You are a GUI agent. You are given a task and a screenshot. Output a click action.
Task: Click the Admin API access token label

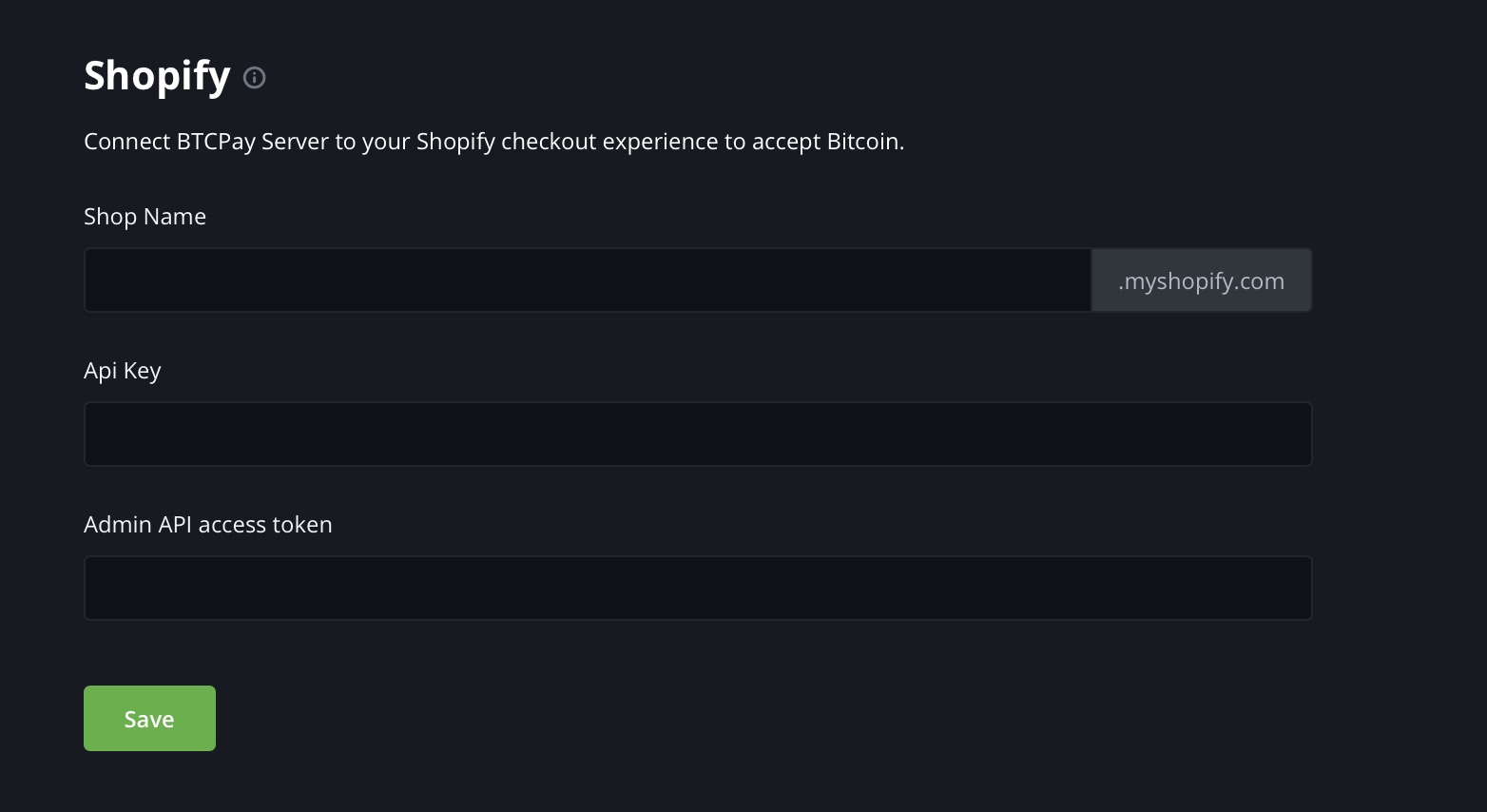coord(207,524)
